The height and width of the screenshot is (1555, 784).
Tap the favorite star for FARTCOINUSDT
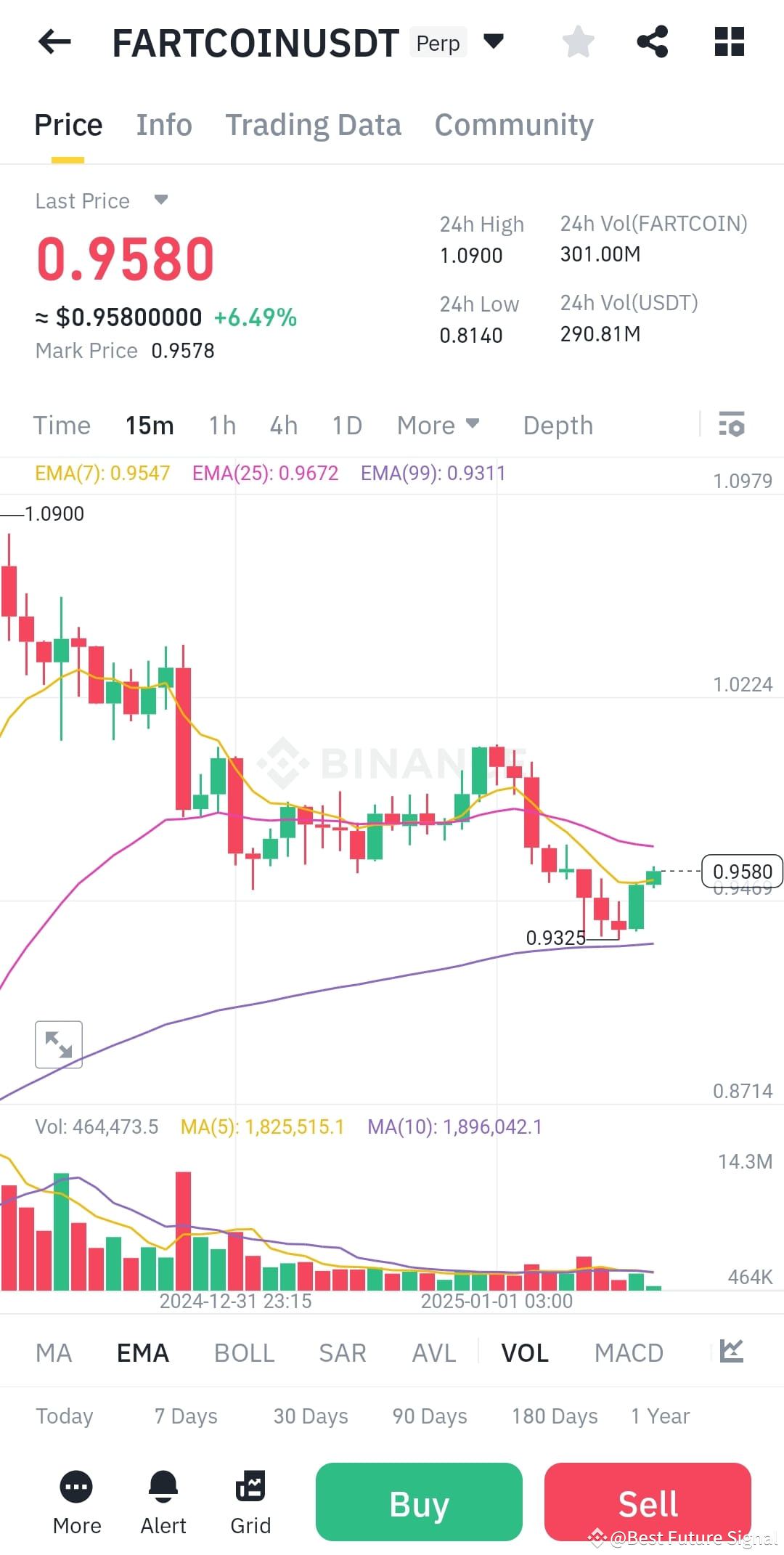coord(579,41)
